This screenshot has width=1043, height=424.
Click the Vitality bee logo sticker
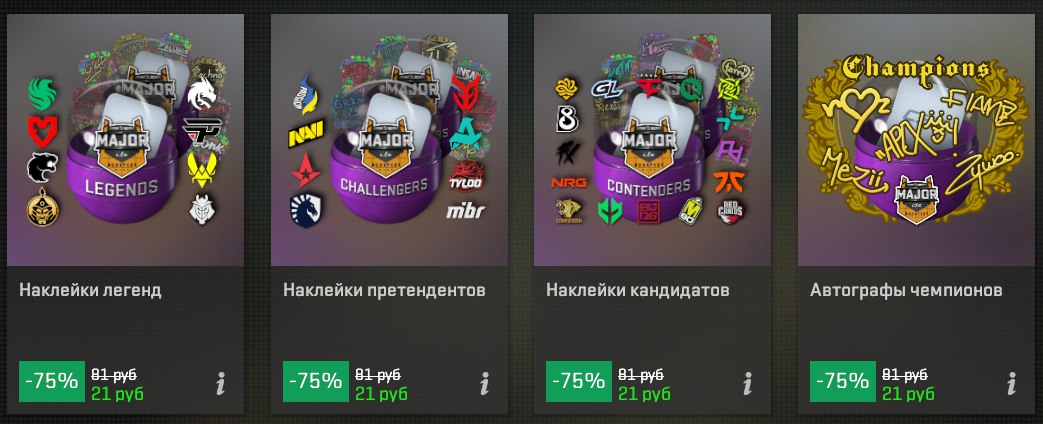200,169
